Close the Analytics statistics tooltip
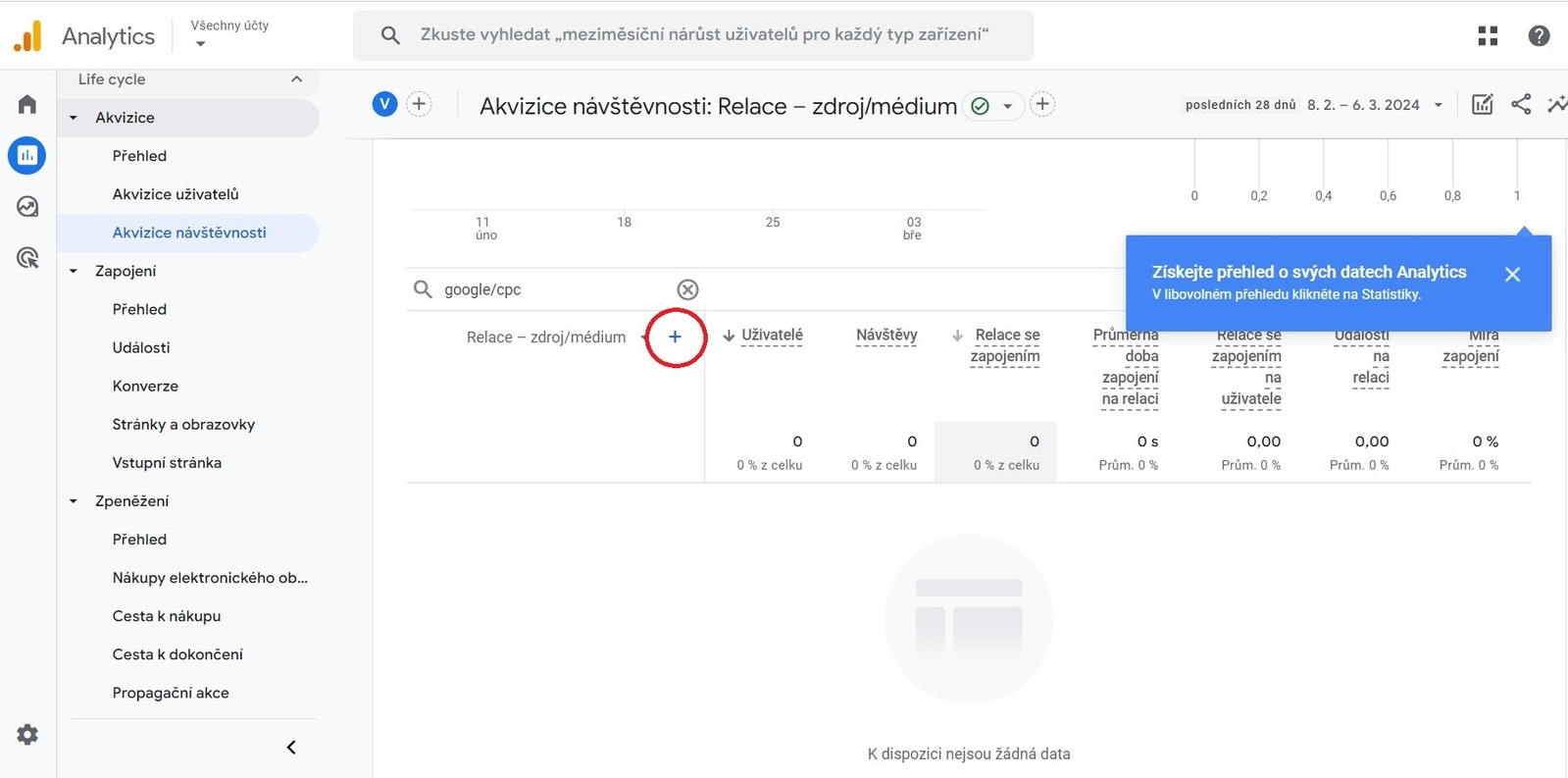1568x778 pixels. [x=1512, y=275]
